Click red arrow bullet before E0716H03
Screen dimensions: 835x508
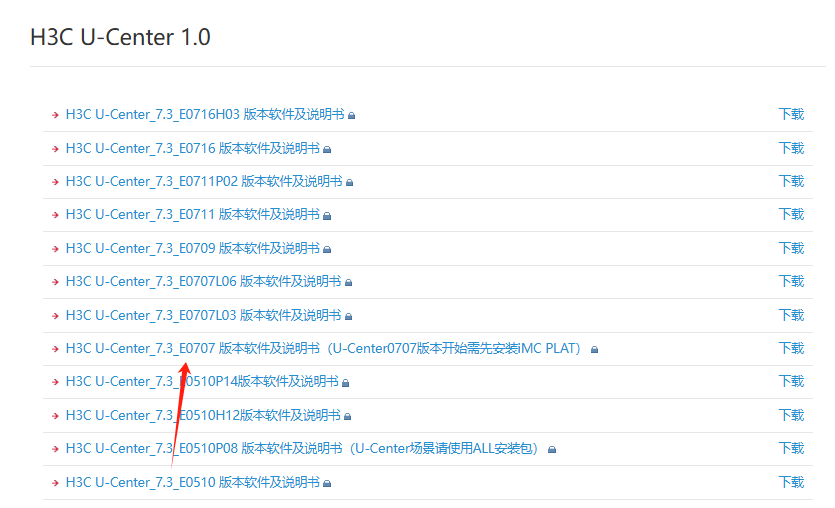coord(55,115)
